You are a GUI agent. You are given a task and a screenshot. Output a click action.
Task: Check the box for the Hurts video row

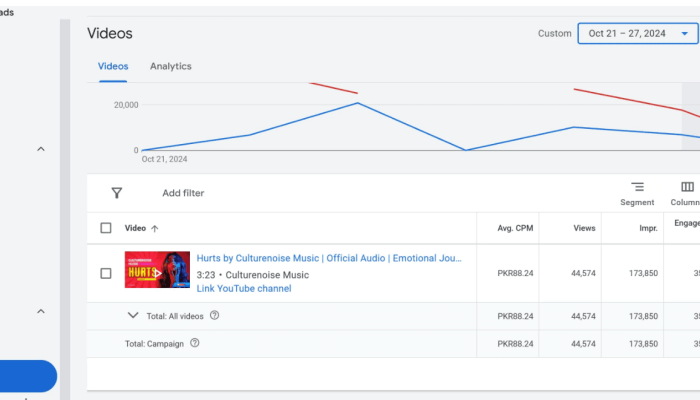106,273
